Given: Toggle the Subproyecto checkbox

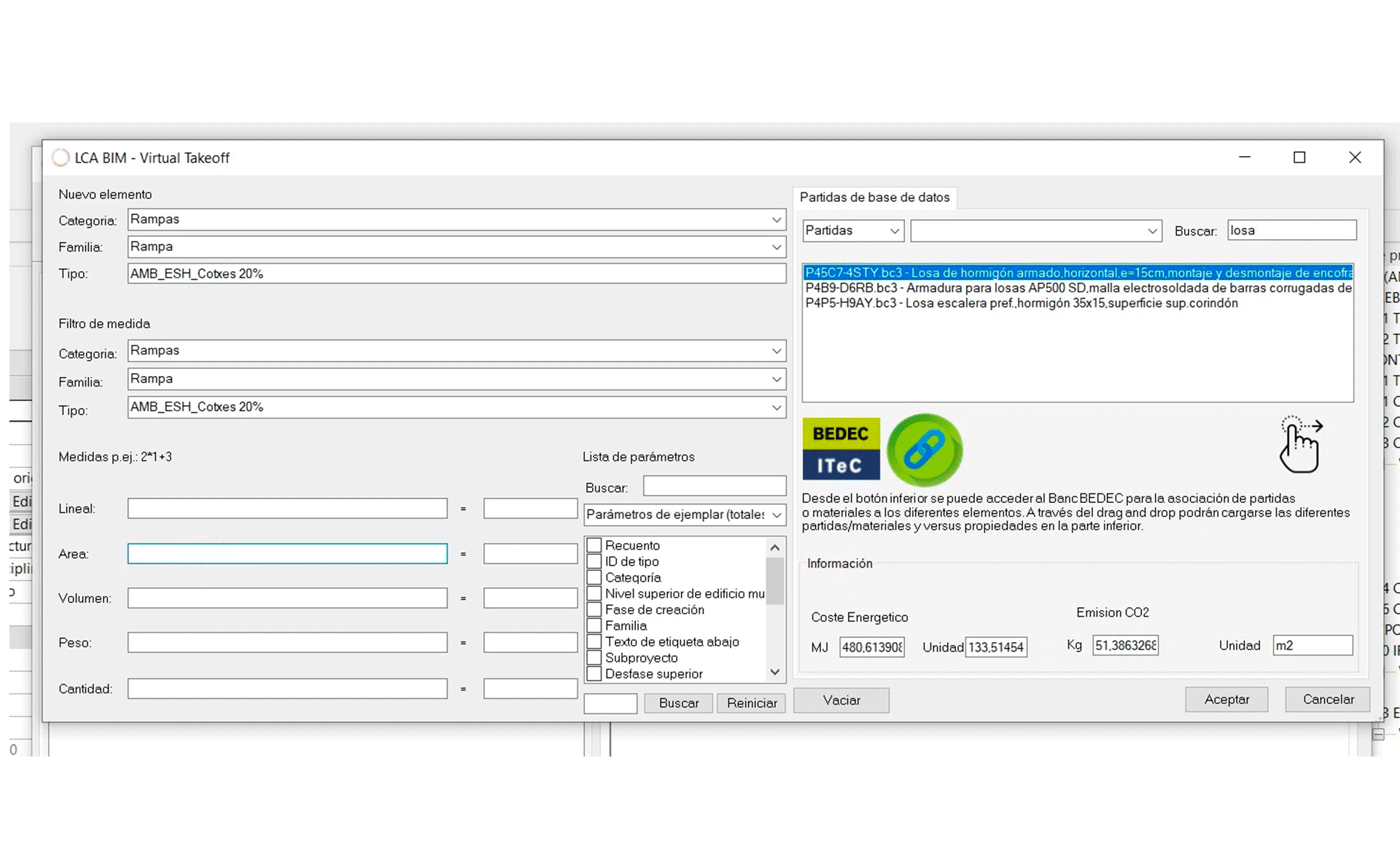Looking at the screenshot, I should 594,657.
